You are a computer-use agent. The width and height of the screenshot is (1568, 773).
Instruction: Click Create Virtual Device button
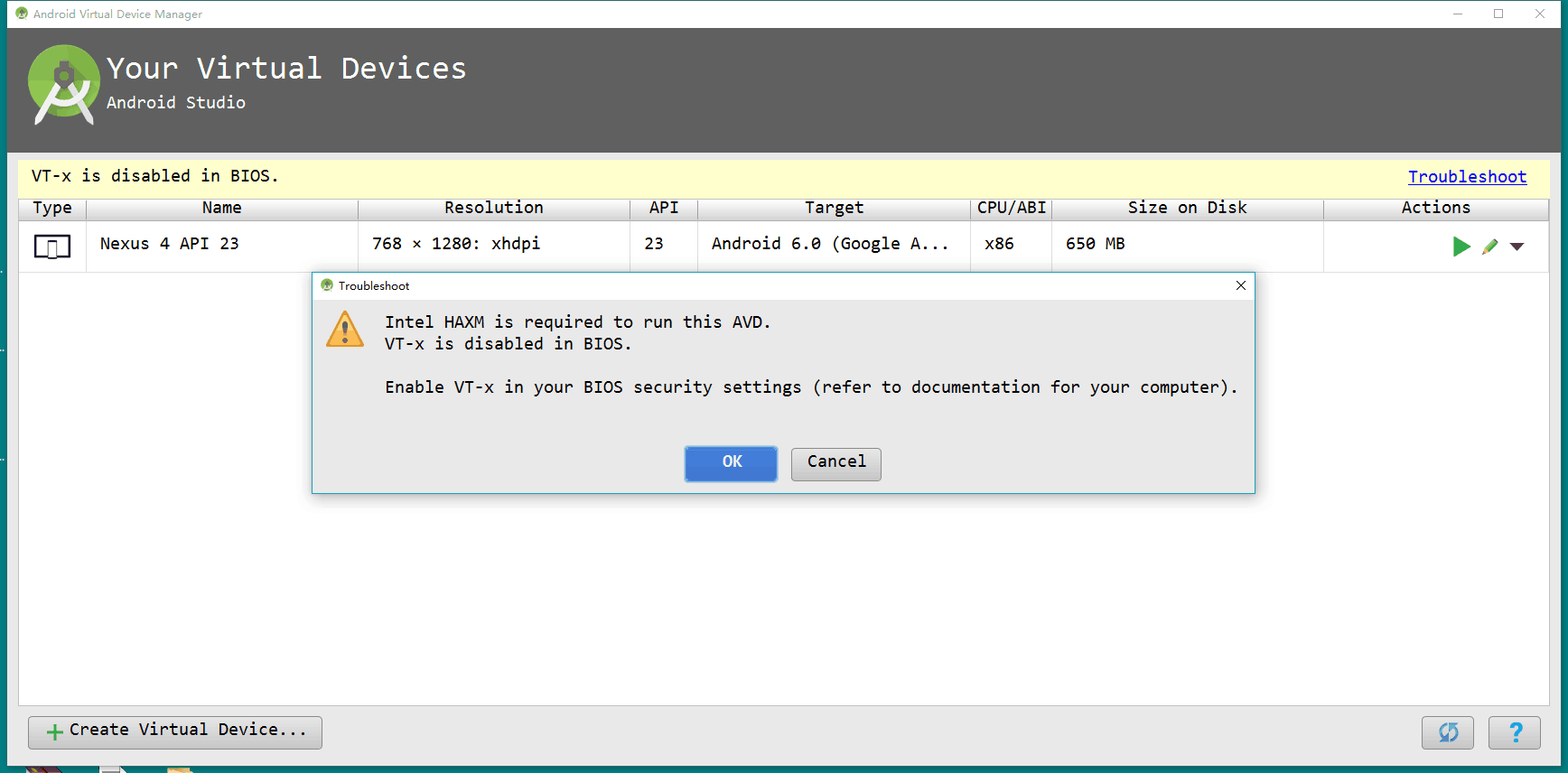[175, 732]
